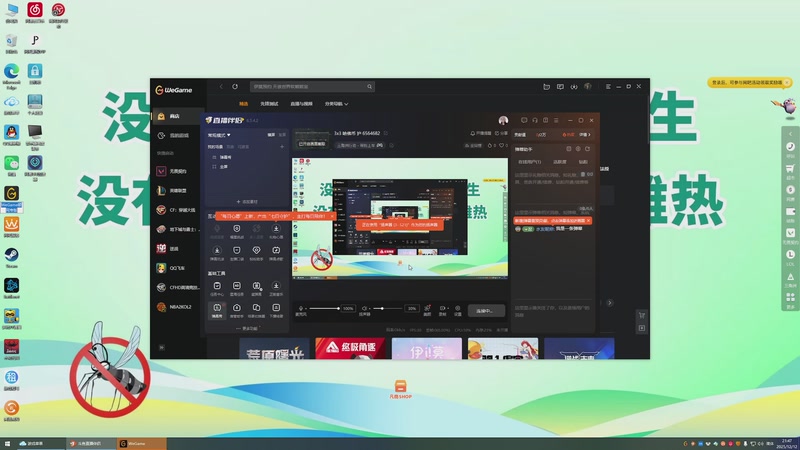Image resolution: width=800 pixels, height=450 pixels.
Task: Switch to the 贴图 tab
Action: (583, 162)
